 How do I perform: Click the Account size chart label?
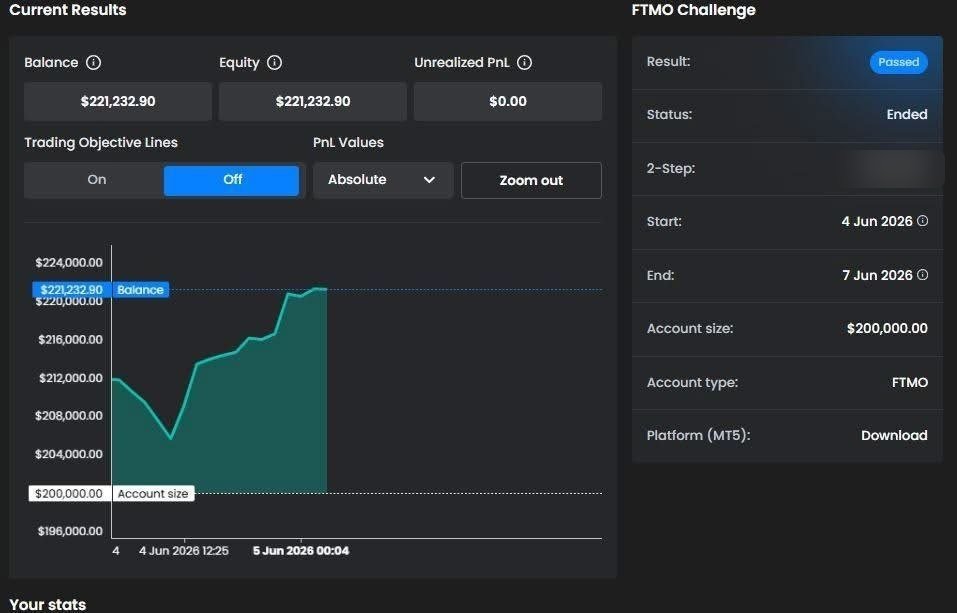click(153, 493)
